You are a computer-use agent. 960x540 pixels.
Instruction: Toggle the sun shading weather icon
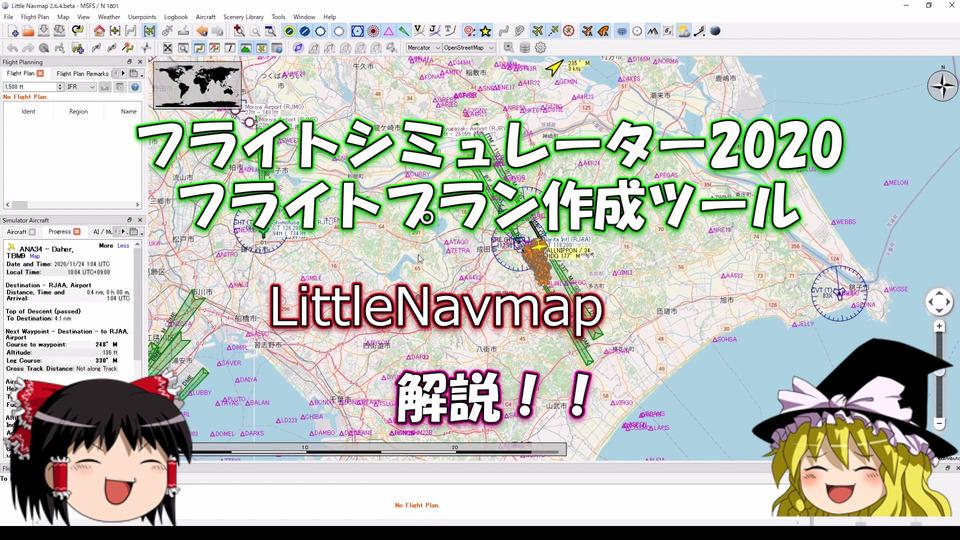tap(683, 31)
